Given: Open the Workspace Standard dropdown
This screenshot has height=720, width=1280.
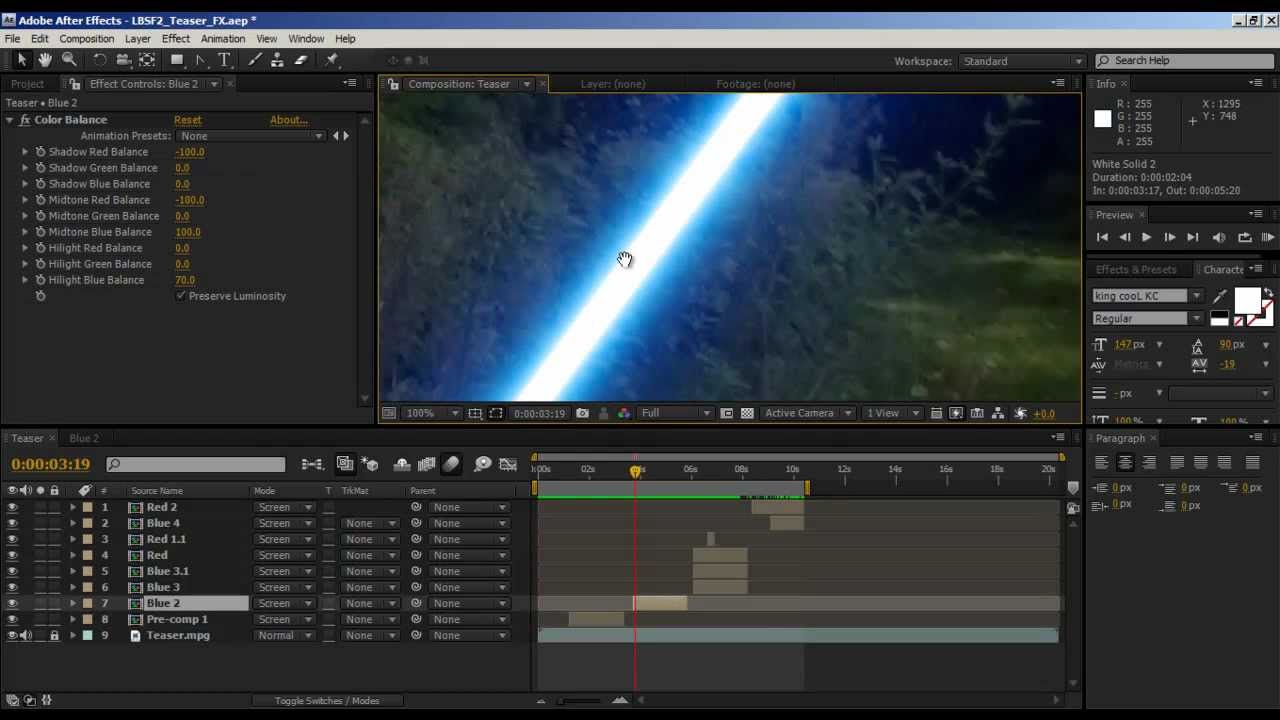Looking at the screenshot, I should pyautogui.click(x=1022, y=61).
